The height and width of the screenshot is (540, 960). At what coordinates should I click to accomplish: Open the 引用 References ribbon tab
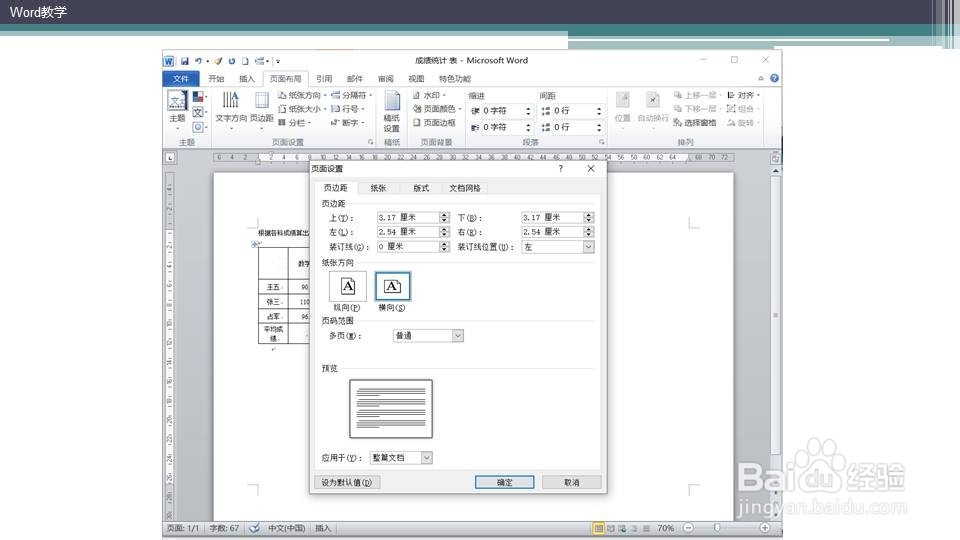(324, 78)
